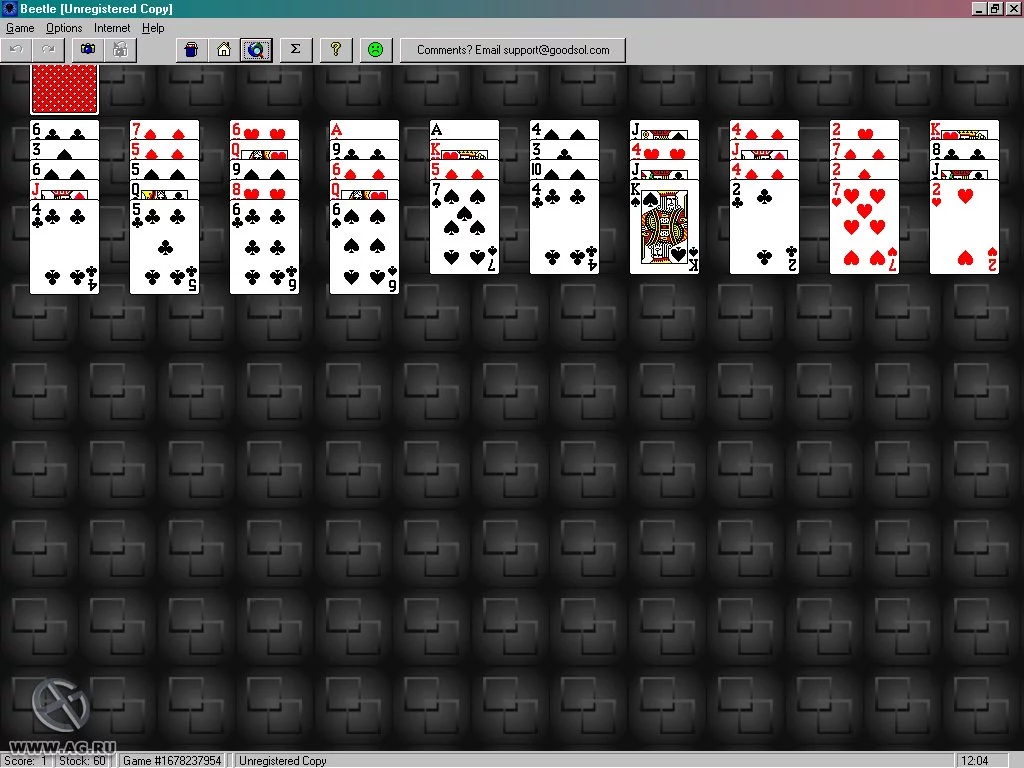1024x768 pixels.
Task: Click the 'Stock: 60' status bar text
Action: point(82,761)
